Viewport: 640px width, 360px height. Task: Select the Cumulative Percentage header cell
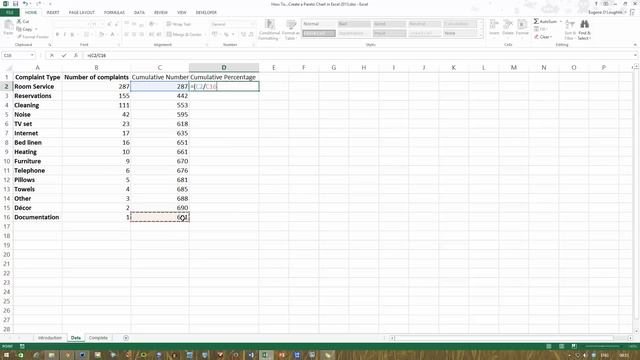224,77
